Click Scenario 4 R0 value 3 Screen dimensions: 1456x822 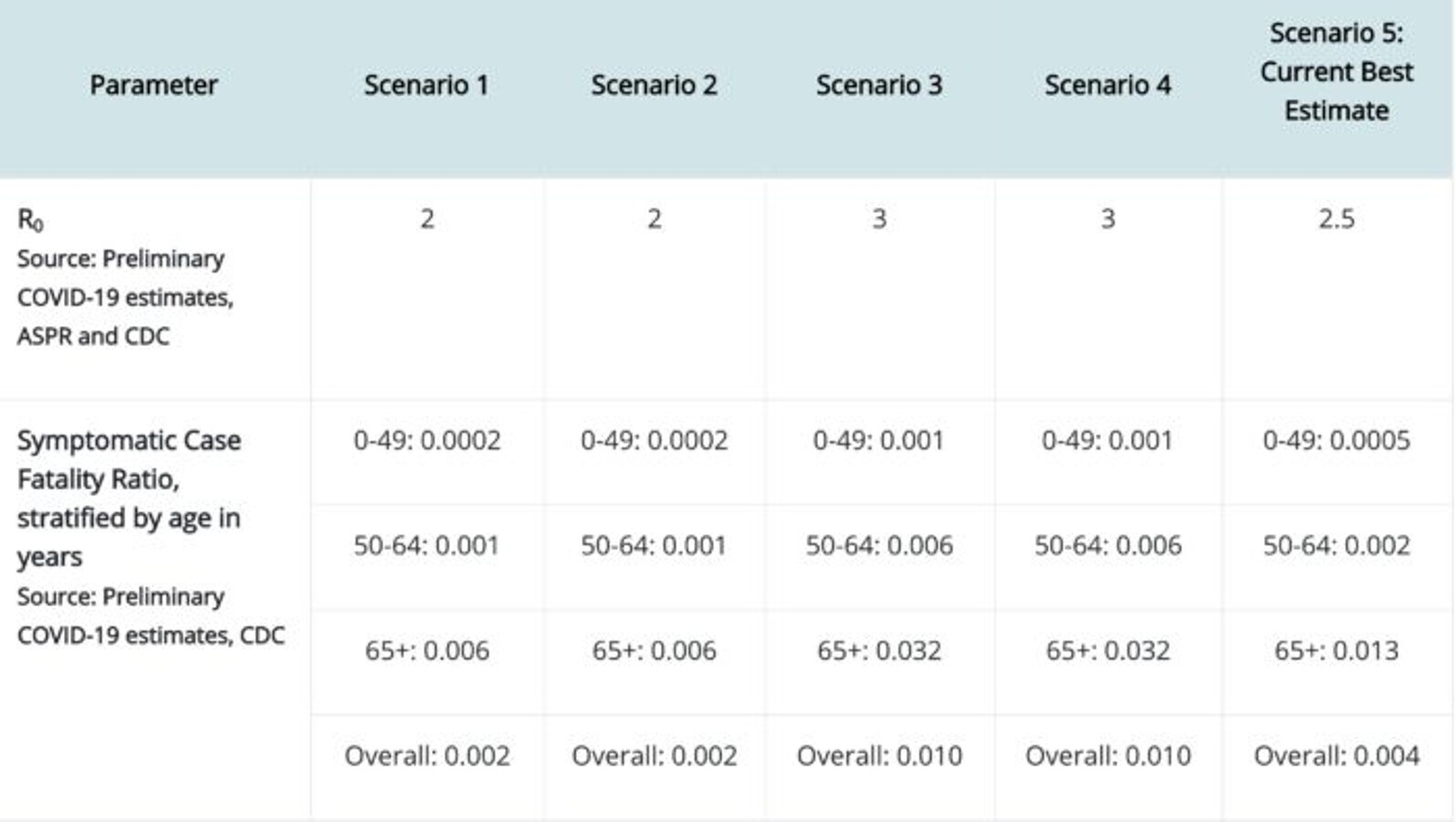(x=1107, y=219)
